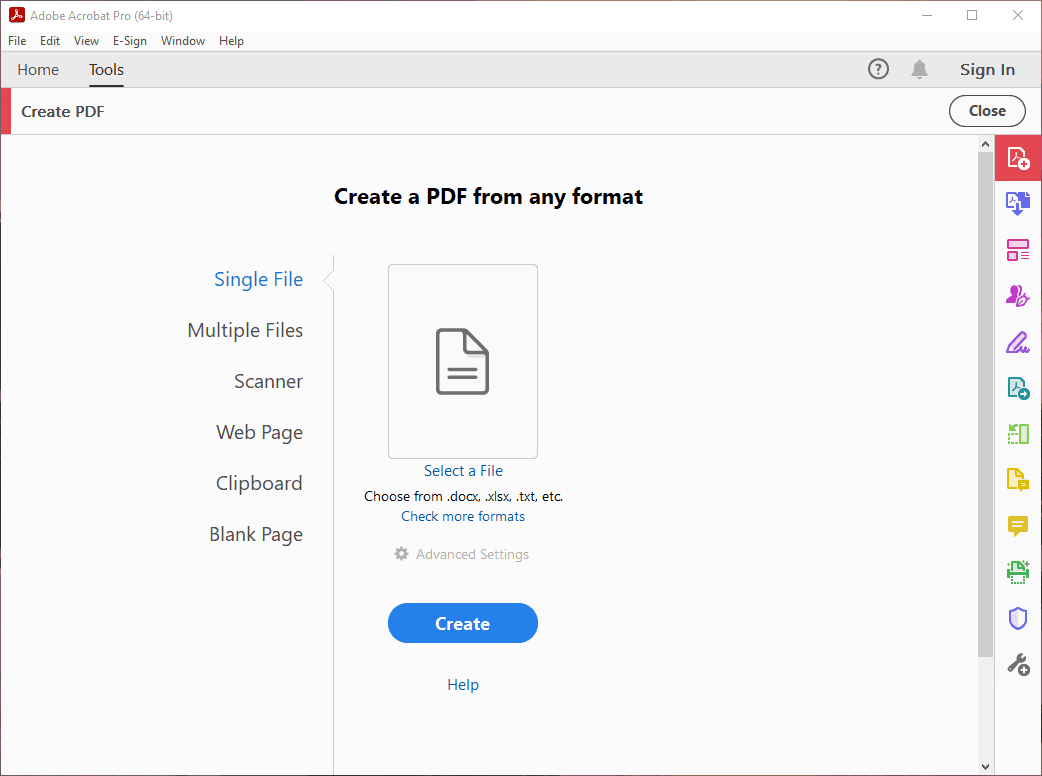Open More Tools wrench icon
1042x776 pixels.
[x=1017, y=664]
